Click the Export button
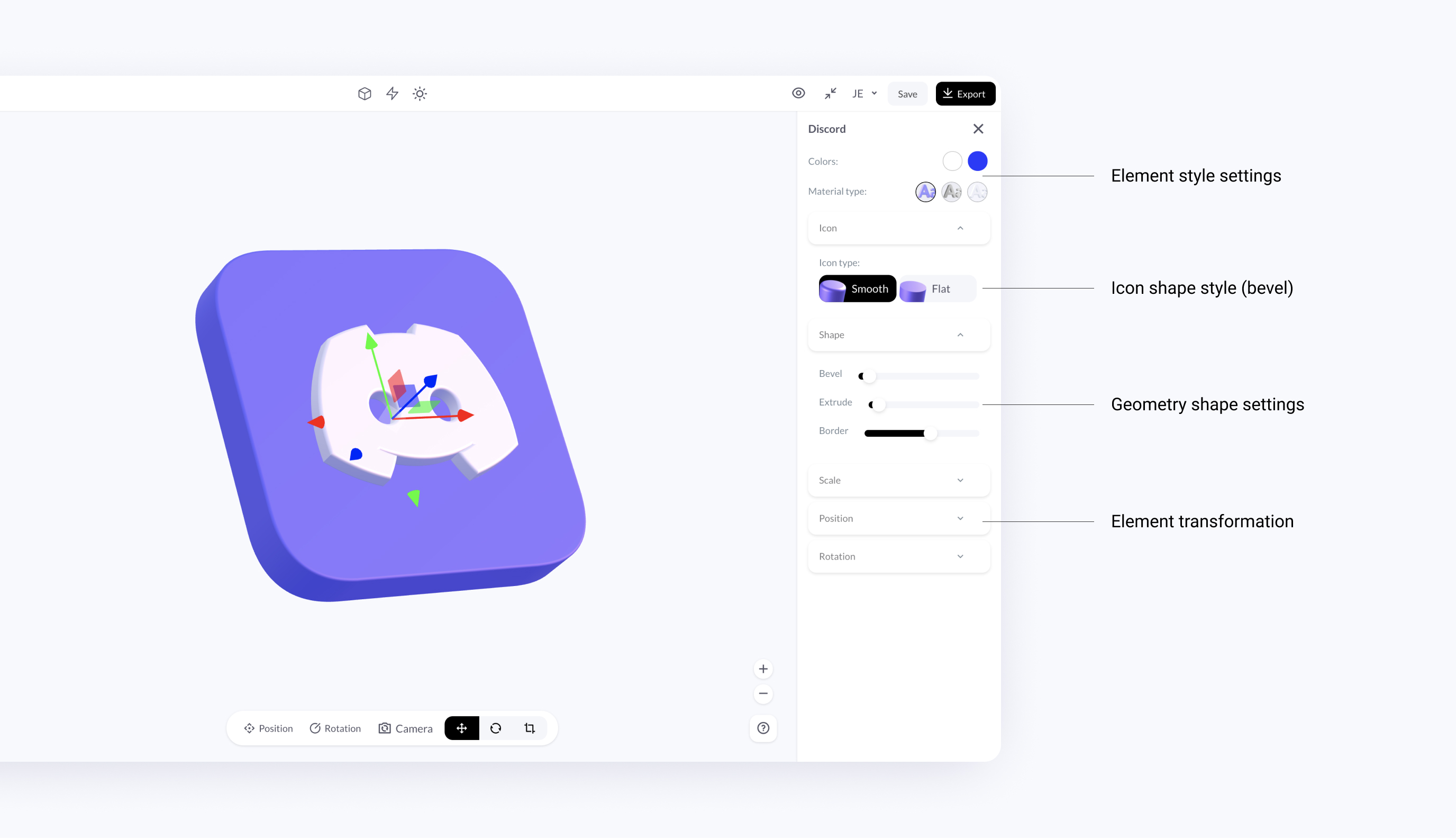1456x838 pixels. coord(963,93)
